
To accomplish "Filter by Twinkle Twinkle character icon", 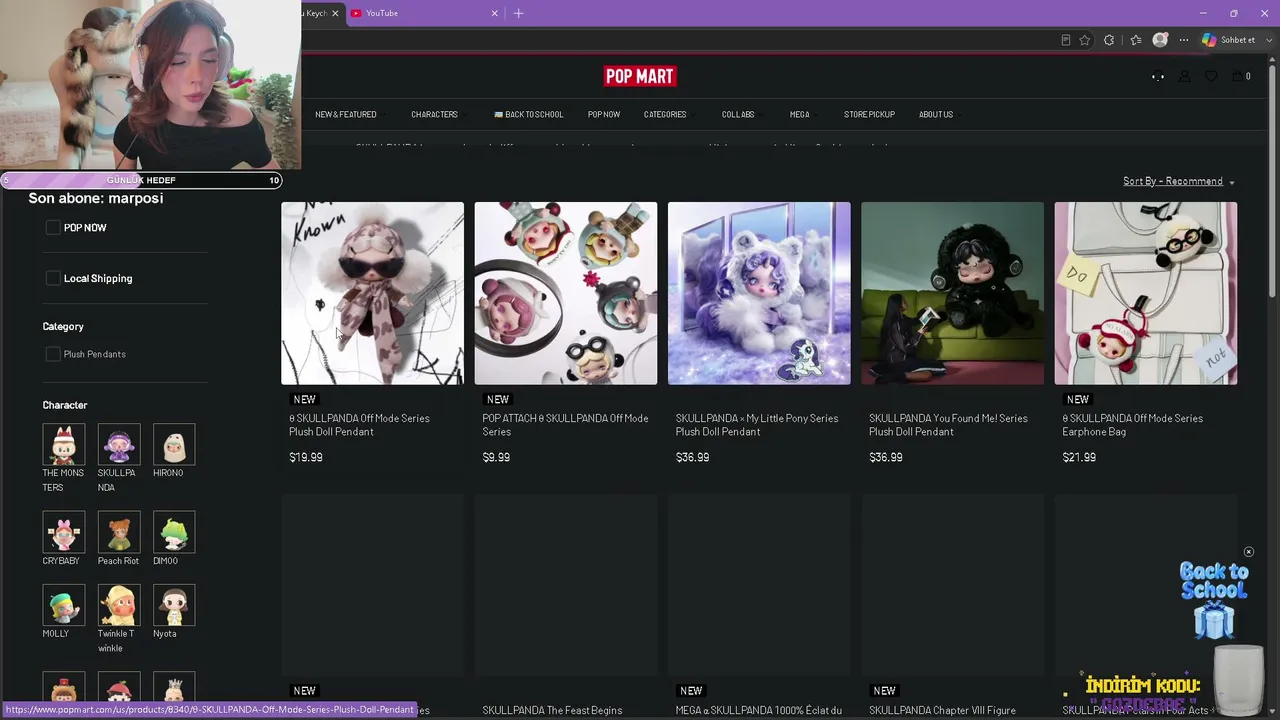I will click(x=118, y=605).
